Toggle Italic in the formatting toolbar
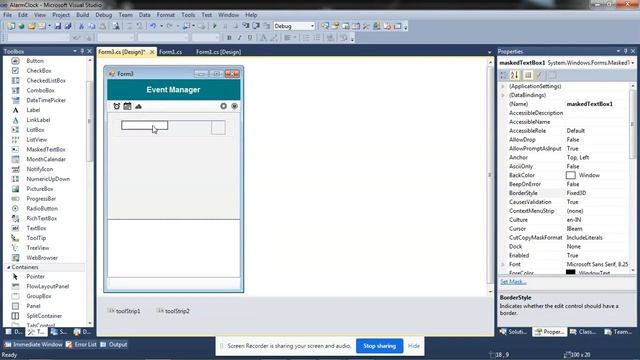The image size is (640, 360). [239, 38]
